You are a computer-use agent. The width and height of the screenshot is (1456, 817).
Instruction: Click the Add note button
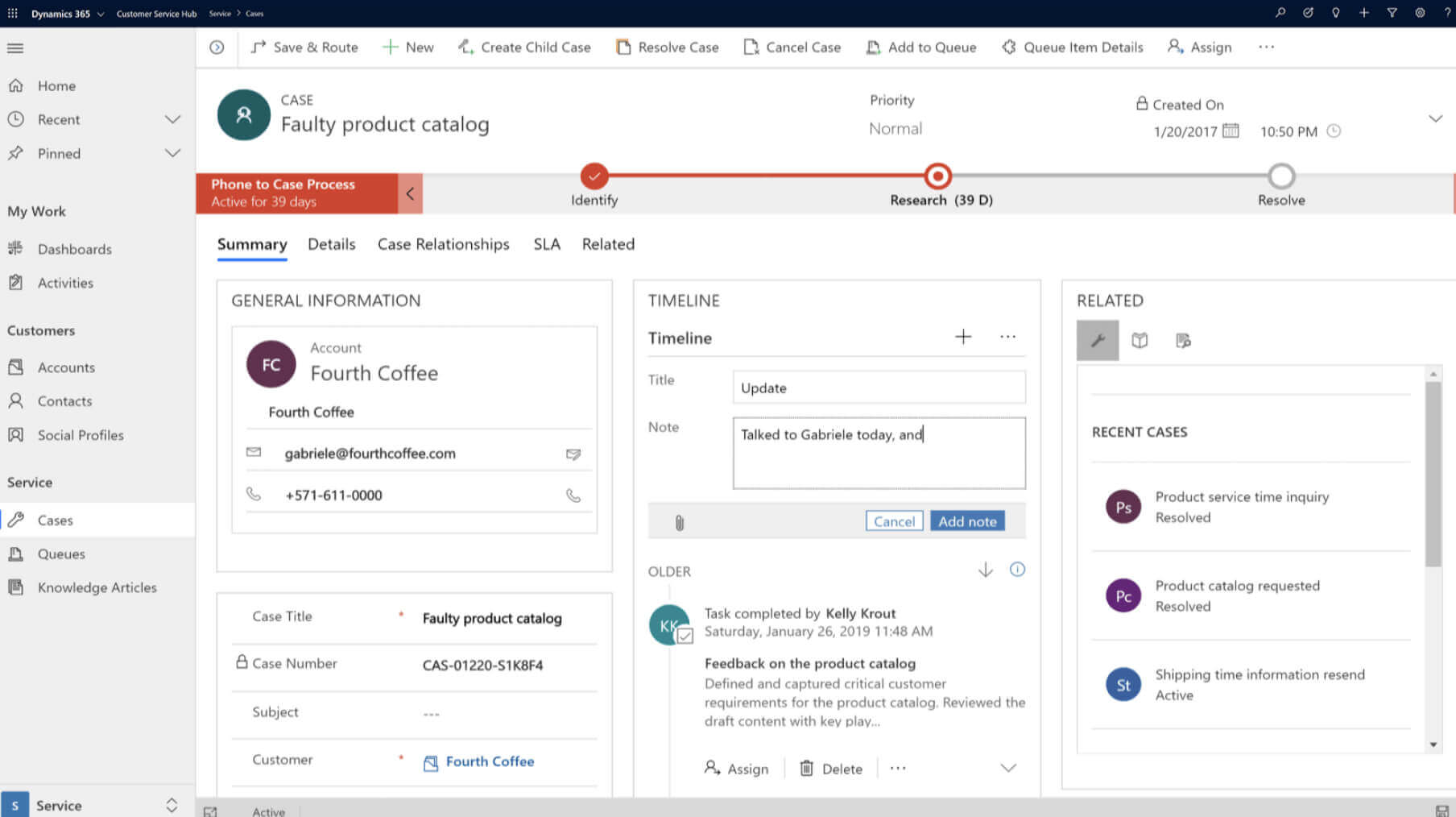tap(966, 520)
